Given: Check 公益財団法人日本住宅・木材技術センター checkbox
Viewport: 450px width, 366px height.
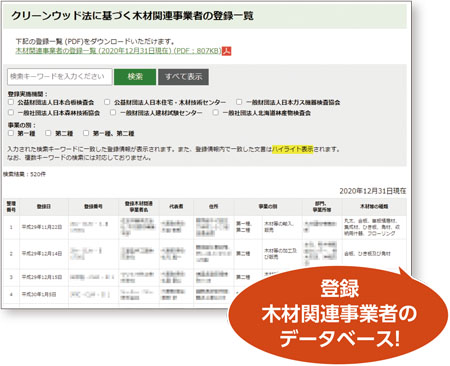Looking at the screenshot, I should tap(107, 102).
